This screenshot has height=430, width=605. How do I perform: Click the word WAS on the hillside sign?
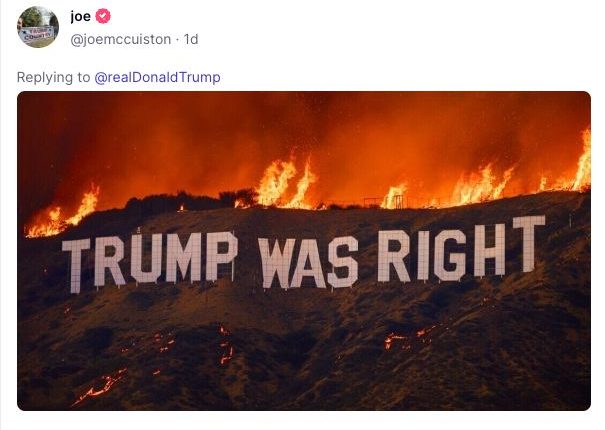coord(308,262)
